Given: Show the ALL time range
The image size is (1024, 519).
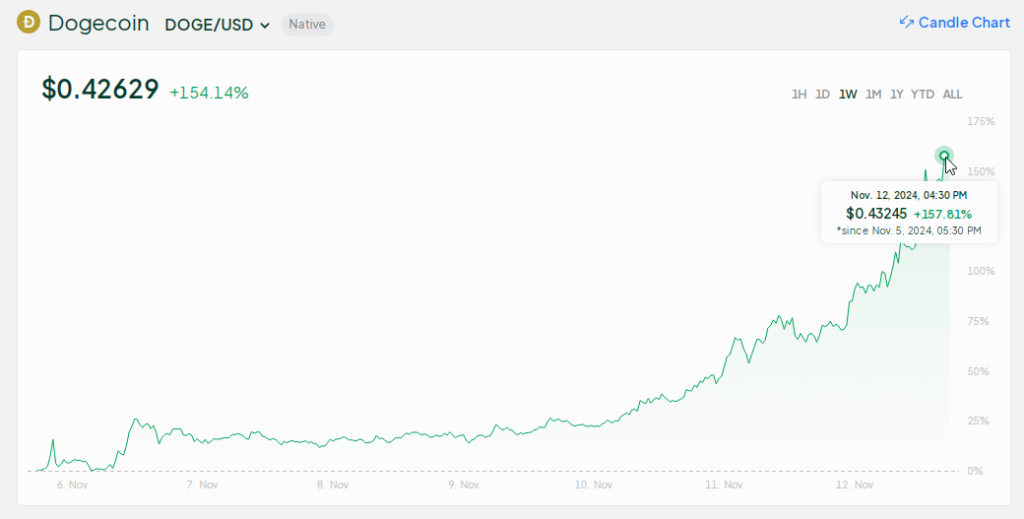Looking at the screenshot, I should (x=952, y=94).
